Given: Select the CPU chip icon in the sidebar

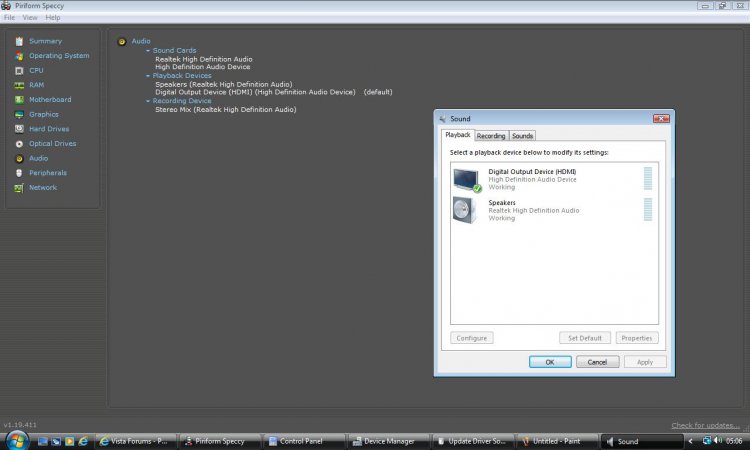Looking at the screenshot, I should click(19, 71).
